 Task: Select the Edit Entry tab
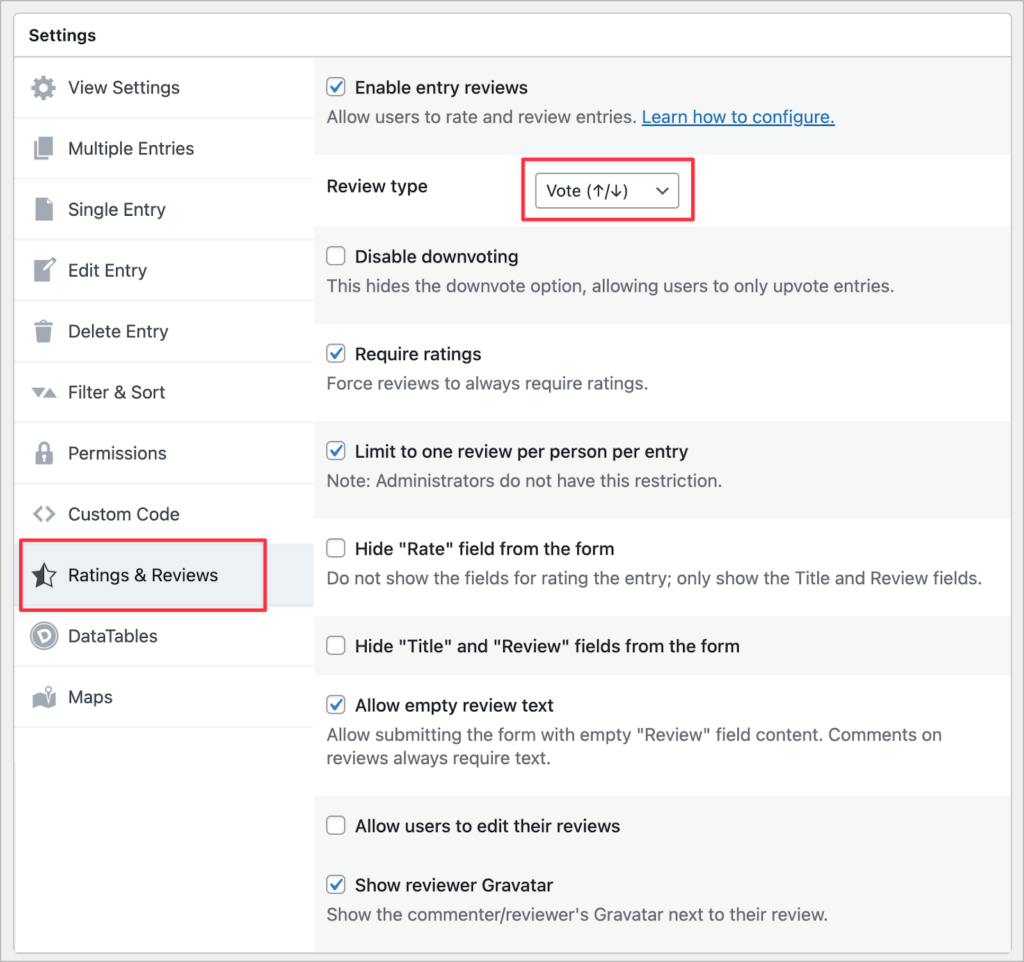pos(164,270)
